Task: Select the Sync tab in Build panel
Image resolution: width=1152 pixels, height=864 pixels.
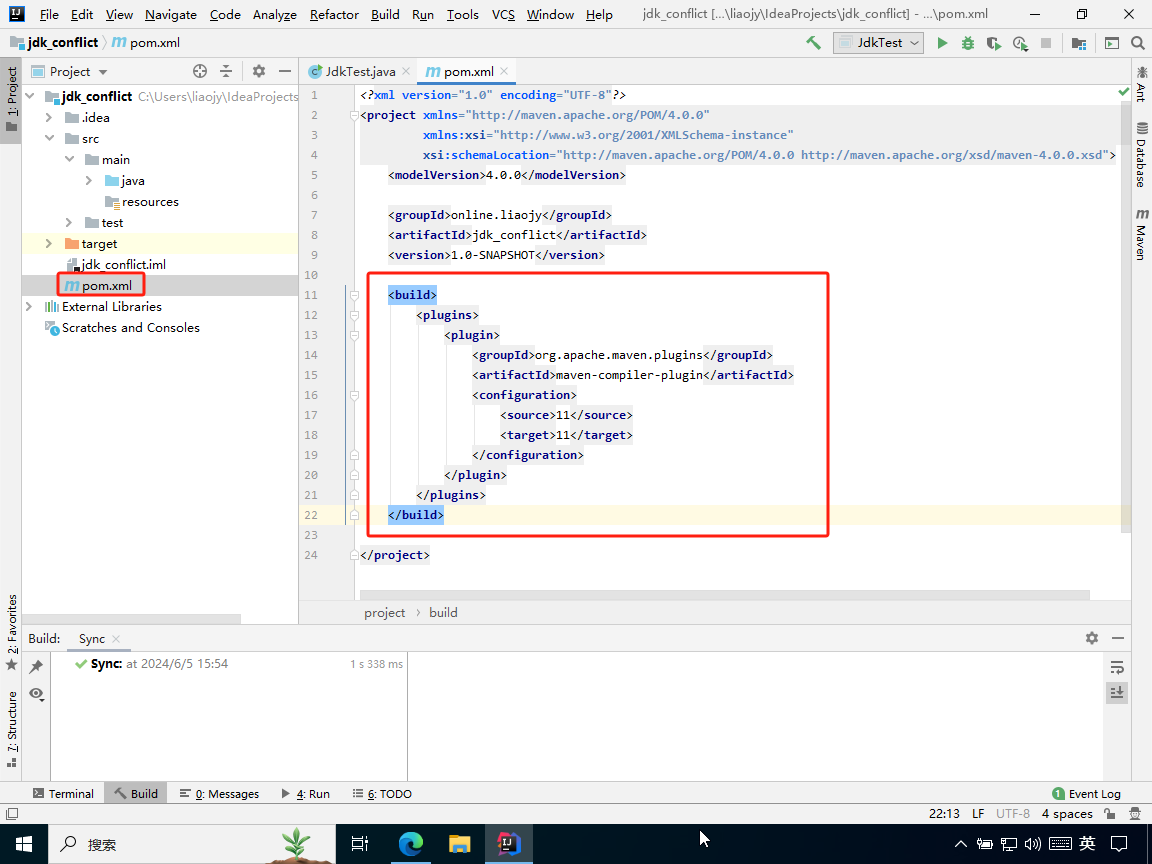Action: [x=92, y=639]
